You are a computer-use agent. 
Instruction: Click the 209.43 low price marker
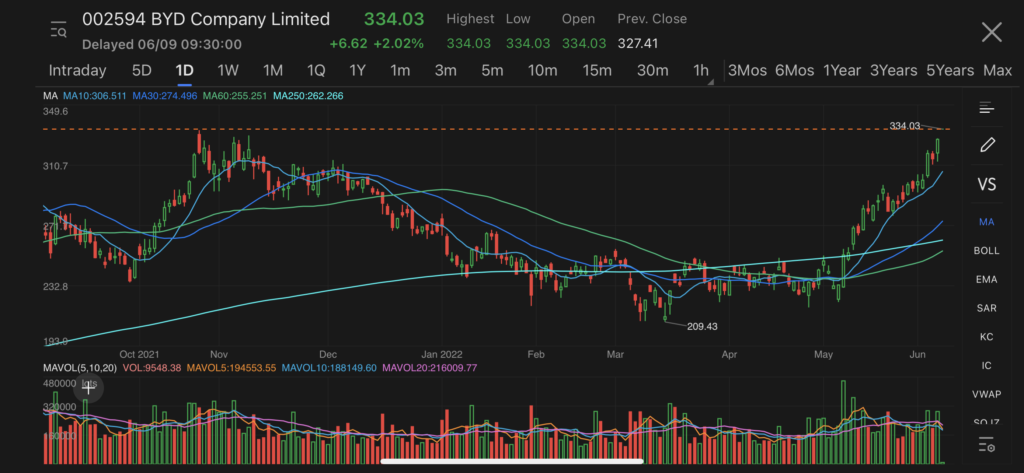tap(702, 326)
